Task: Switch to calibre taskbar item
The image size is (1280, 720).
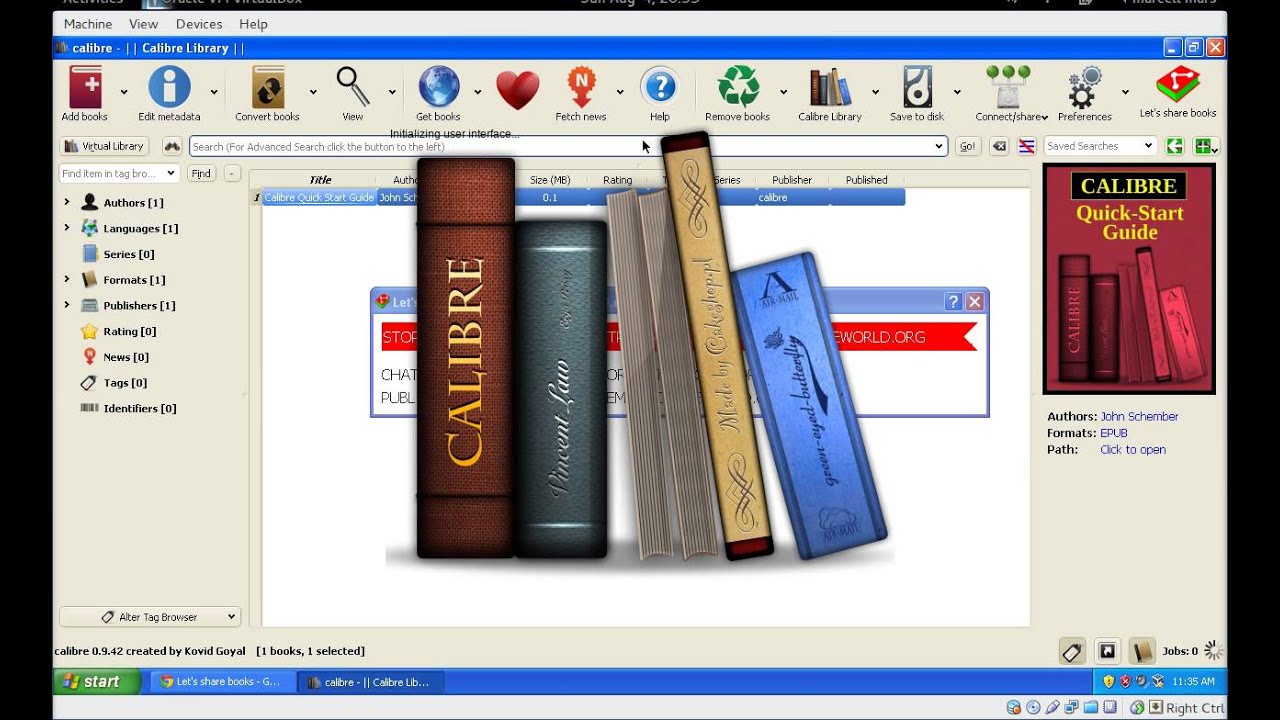Action: click(x=372, y=682)
